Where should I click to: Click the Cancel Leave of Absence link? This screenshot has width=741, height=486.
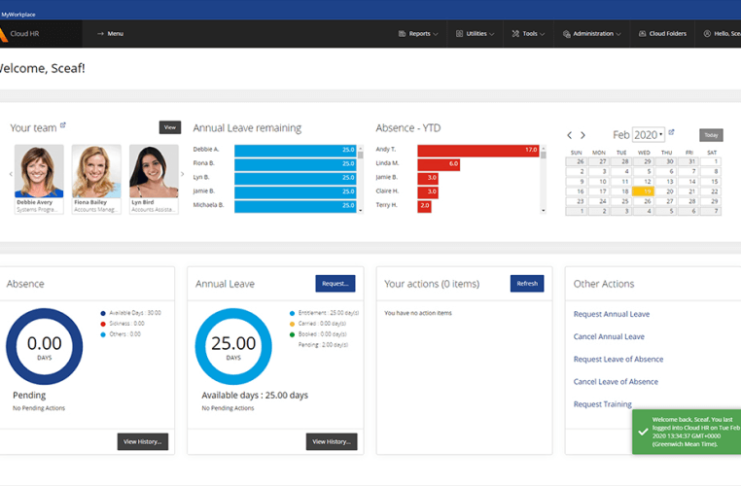pyautogui.click(x=615, y=382)
